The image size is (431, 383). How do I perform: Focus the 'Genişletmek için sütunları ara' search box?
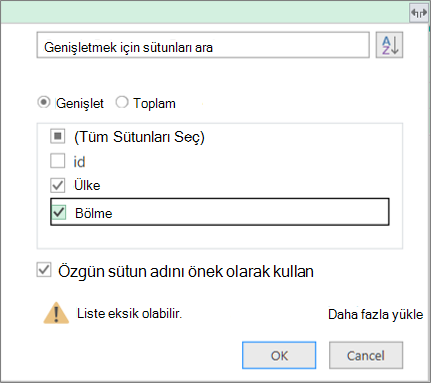tap(203, 45)
